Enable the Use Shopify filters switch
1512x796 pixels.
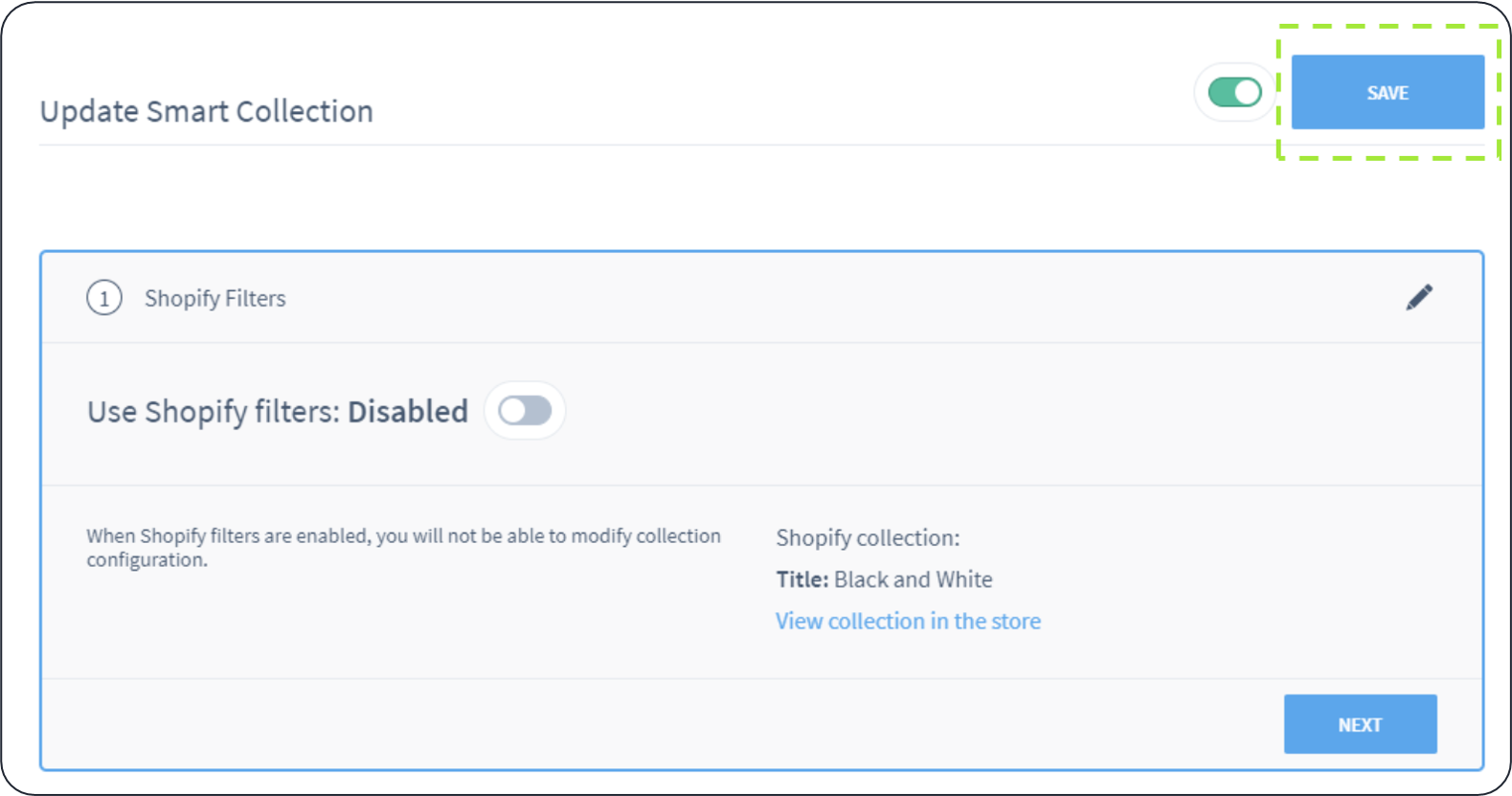tap(525, 411)
